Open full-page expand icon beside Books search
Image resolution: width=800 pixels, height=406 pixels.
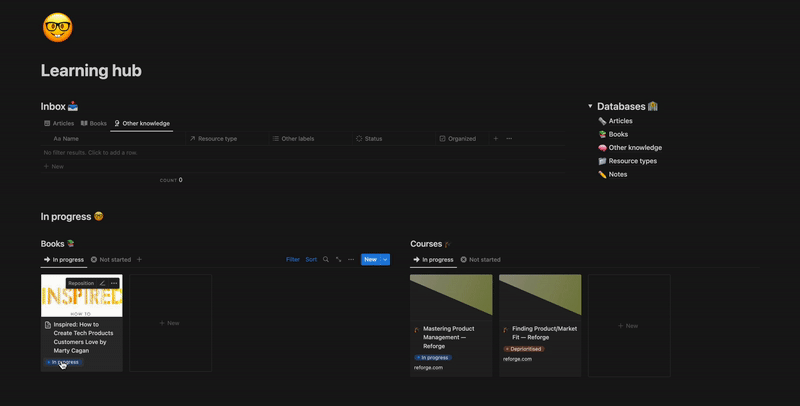(x=338, y=260)
